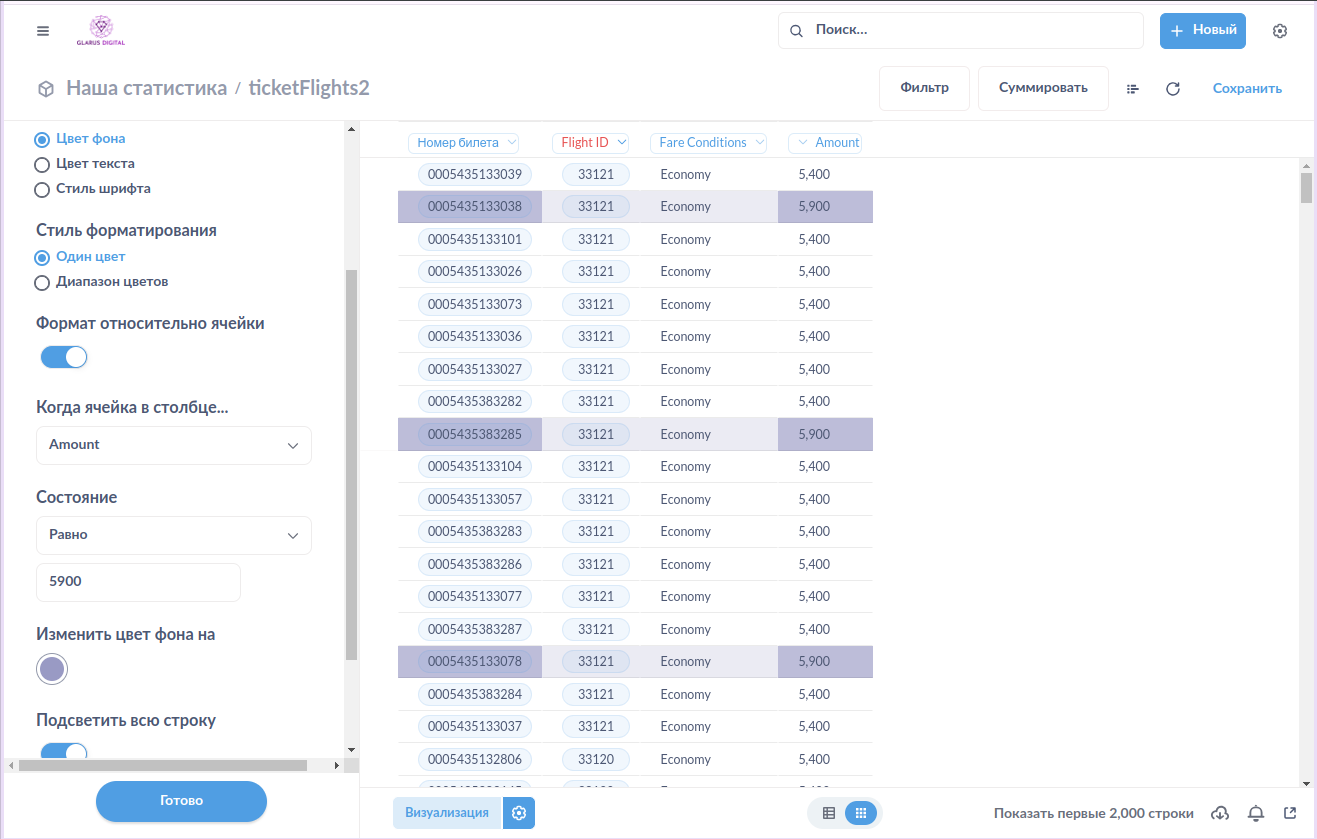Click the 'Фильтр' button

coord(924,88)
